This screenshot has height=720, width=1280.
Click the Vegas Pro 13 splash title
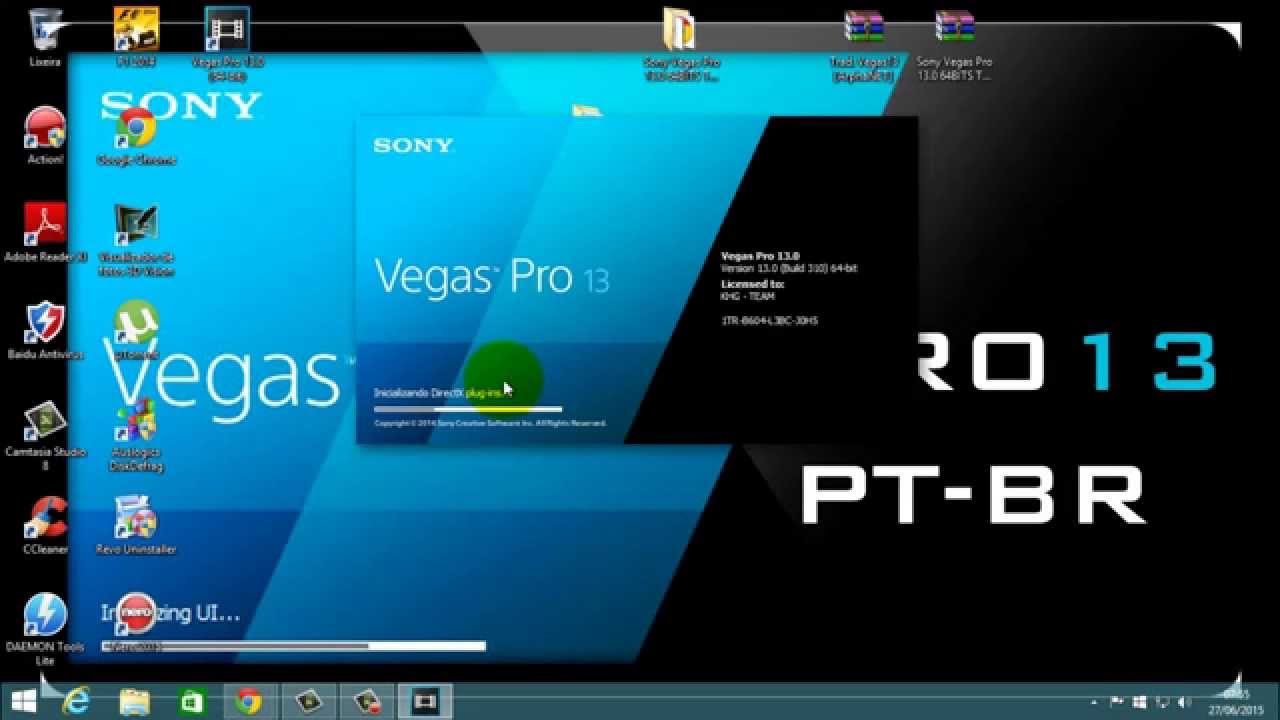pos(491,277)
